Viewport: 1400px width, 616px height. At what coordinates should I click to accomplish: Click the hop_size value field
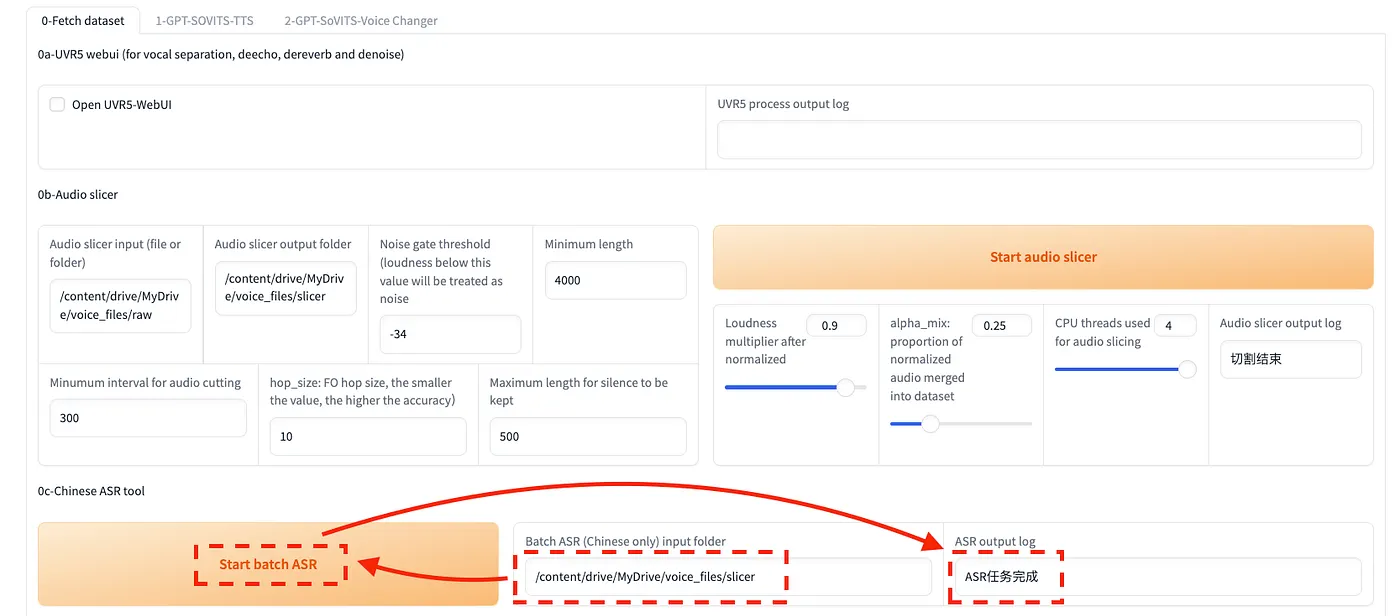pos(368,436)
